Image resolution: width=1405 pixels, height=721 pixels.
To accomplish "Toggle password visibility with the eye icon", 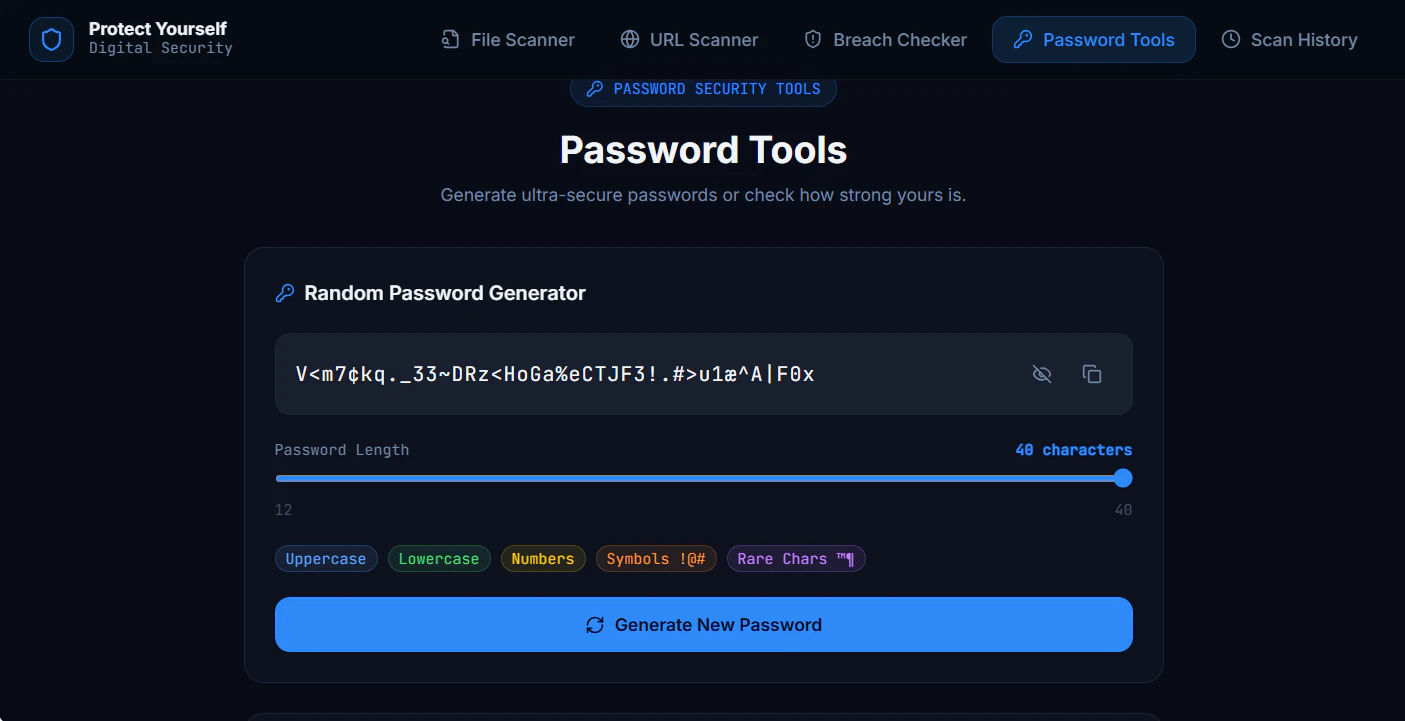I will tap(1042, 374).
